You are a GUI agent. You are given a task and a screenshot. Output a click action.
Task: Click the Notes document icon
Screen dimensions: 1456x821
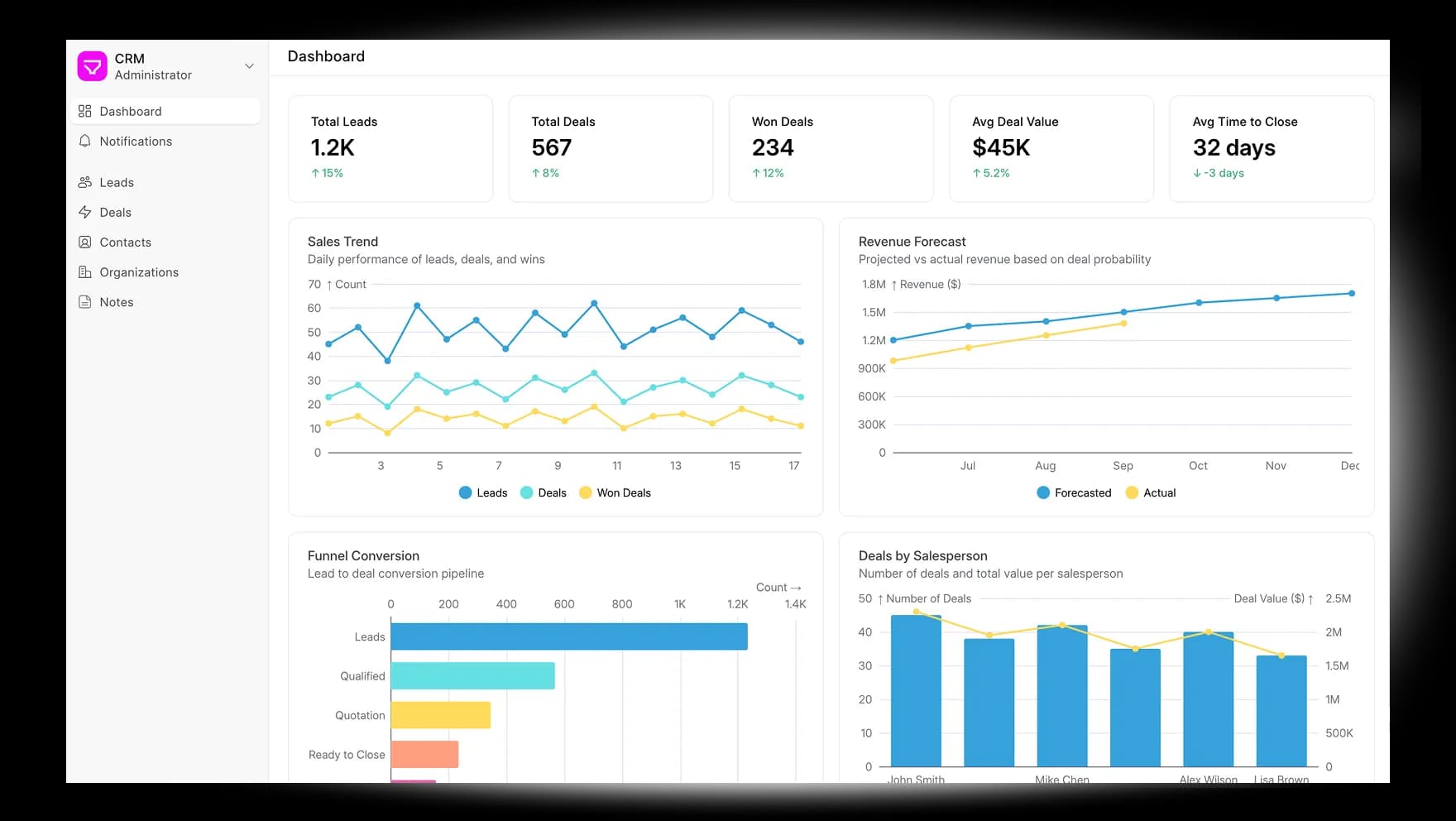coord(84,302)
